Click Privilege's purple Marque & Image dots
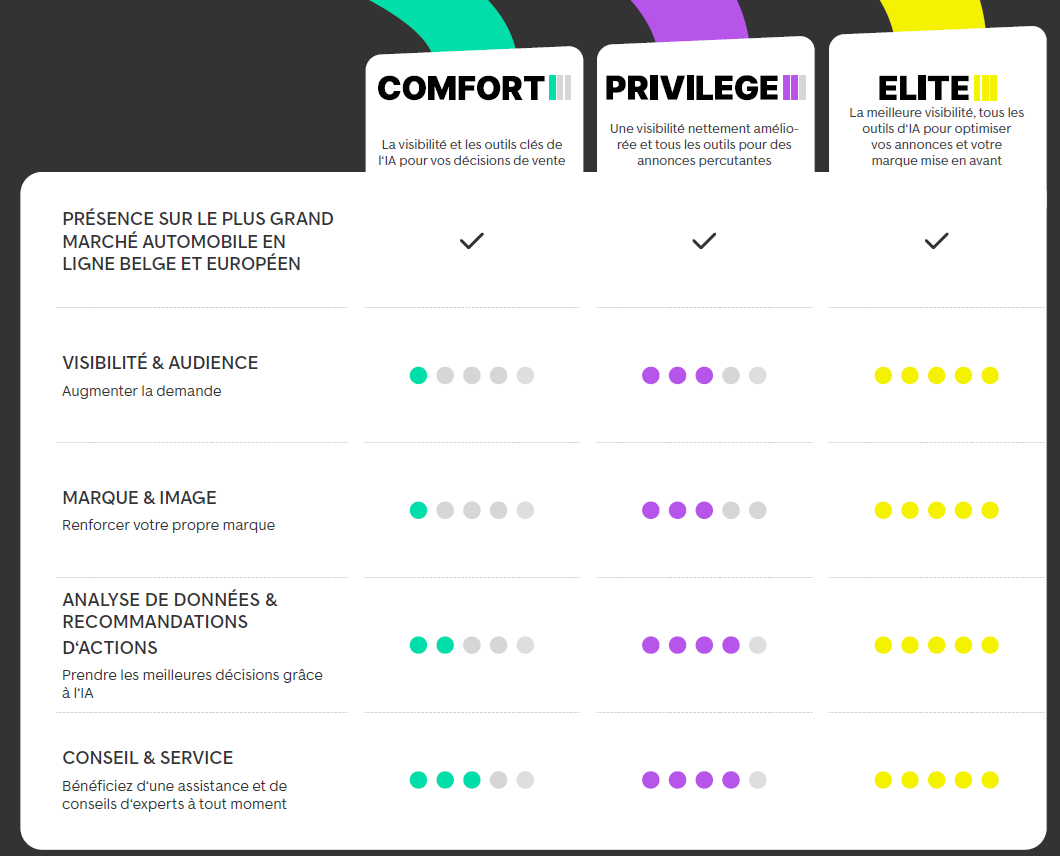1060x856 pixels. click(x=677, y=510)
